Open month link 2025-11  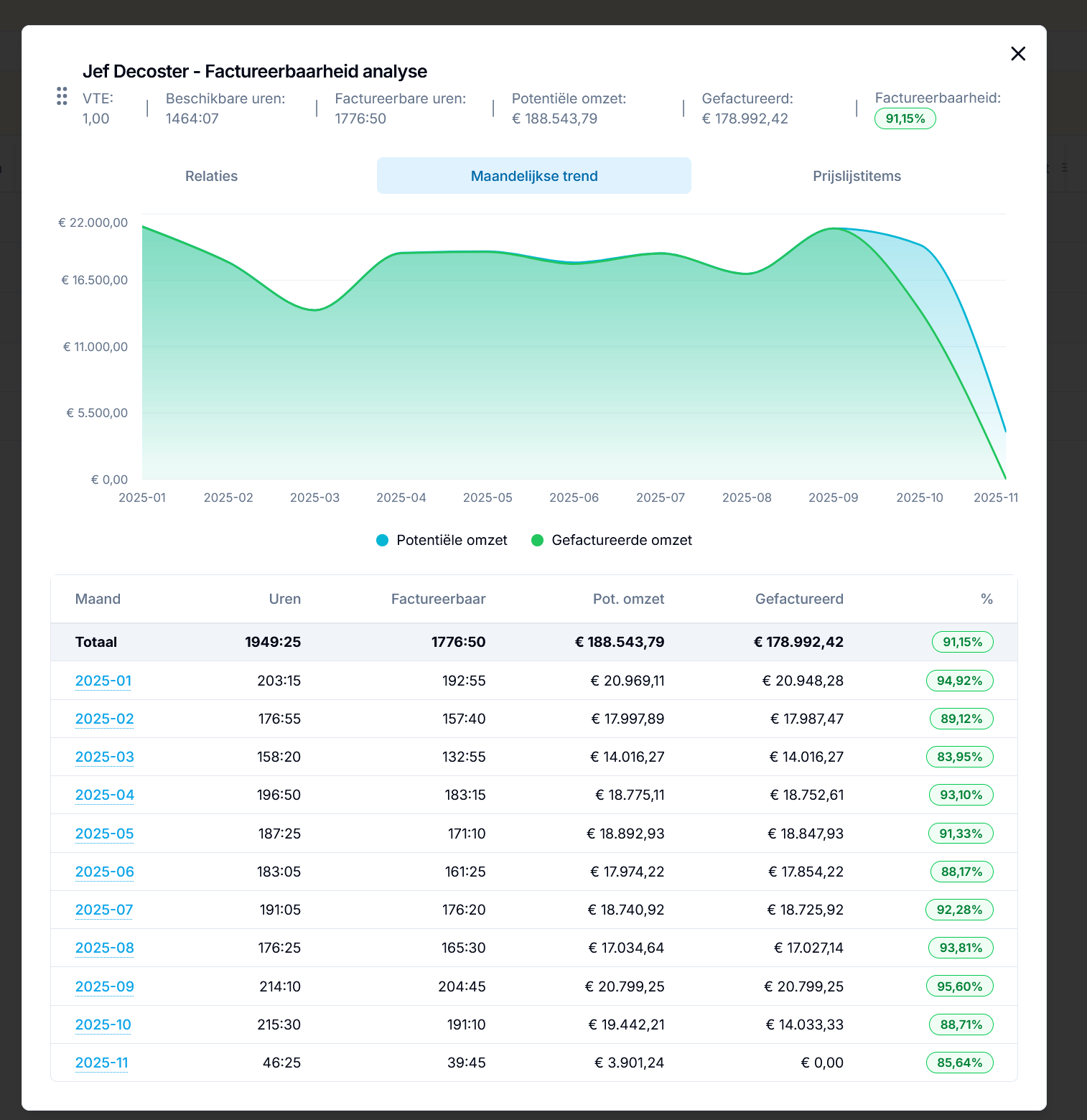pyautogui.click(x=102, y=1063)
